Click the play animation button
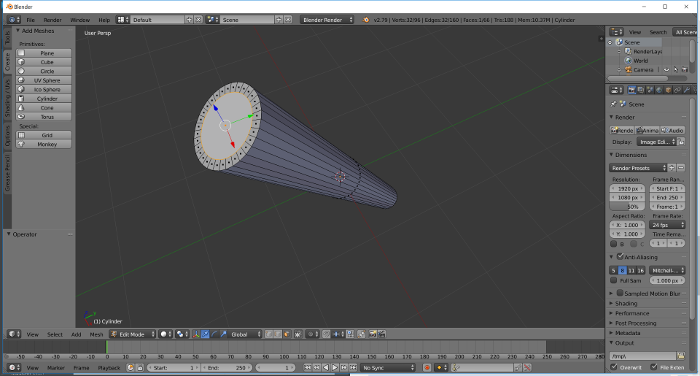The width and height of the screenshot is (700, 376). (335, 368)
